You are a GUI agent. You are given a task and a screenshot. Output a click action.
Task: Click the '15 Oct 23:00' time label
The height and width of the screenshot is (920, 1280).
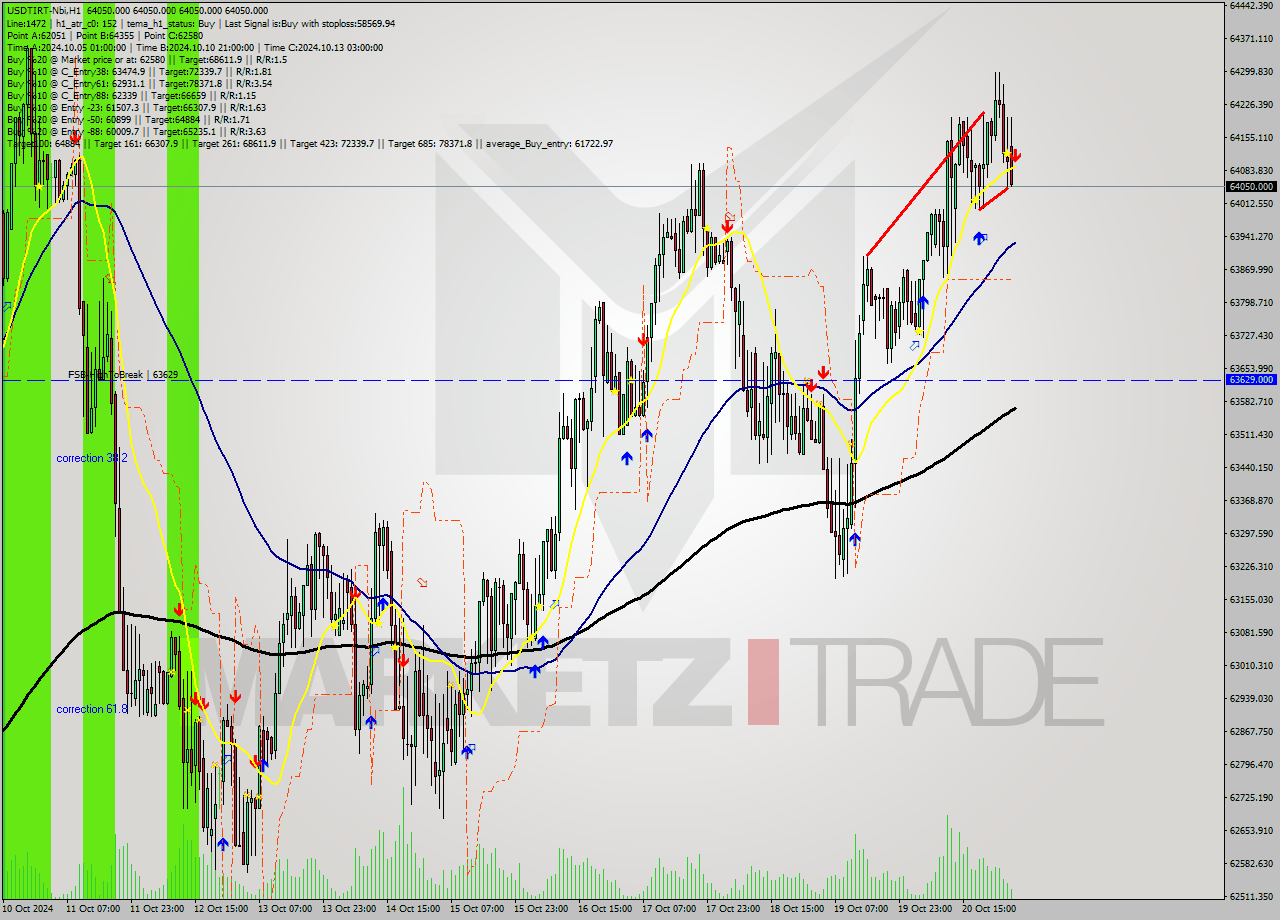point(540,909)
